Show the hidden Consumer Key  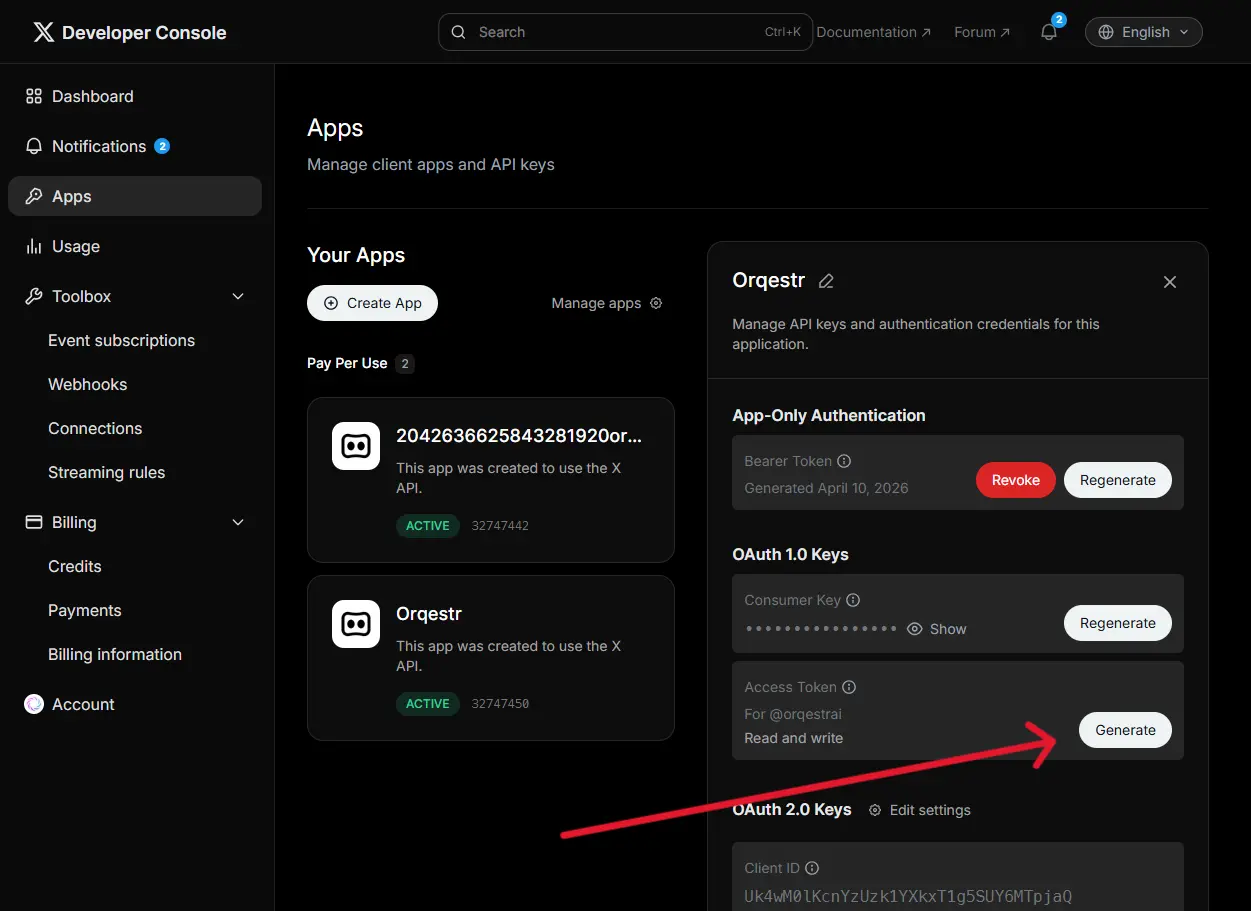tap(937, 629)
